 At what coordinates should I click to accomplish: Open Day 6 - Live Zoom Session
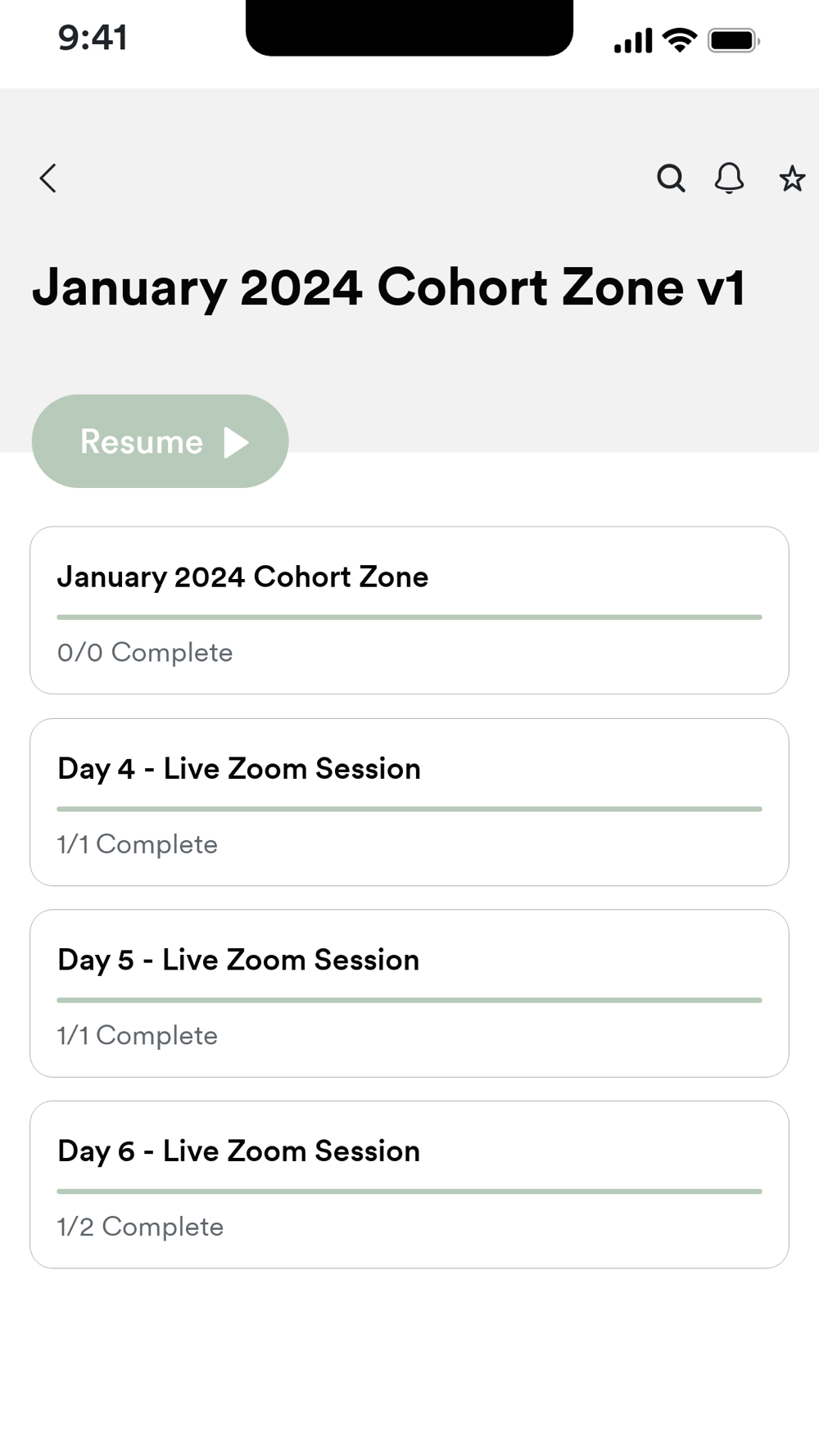238,1151
